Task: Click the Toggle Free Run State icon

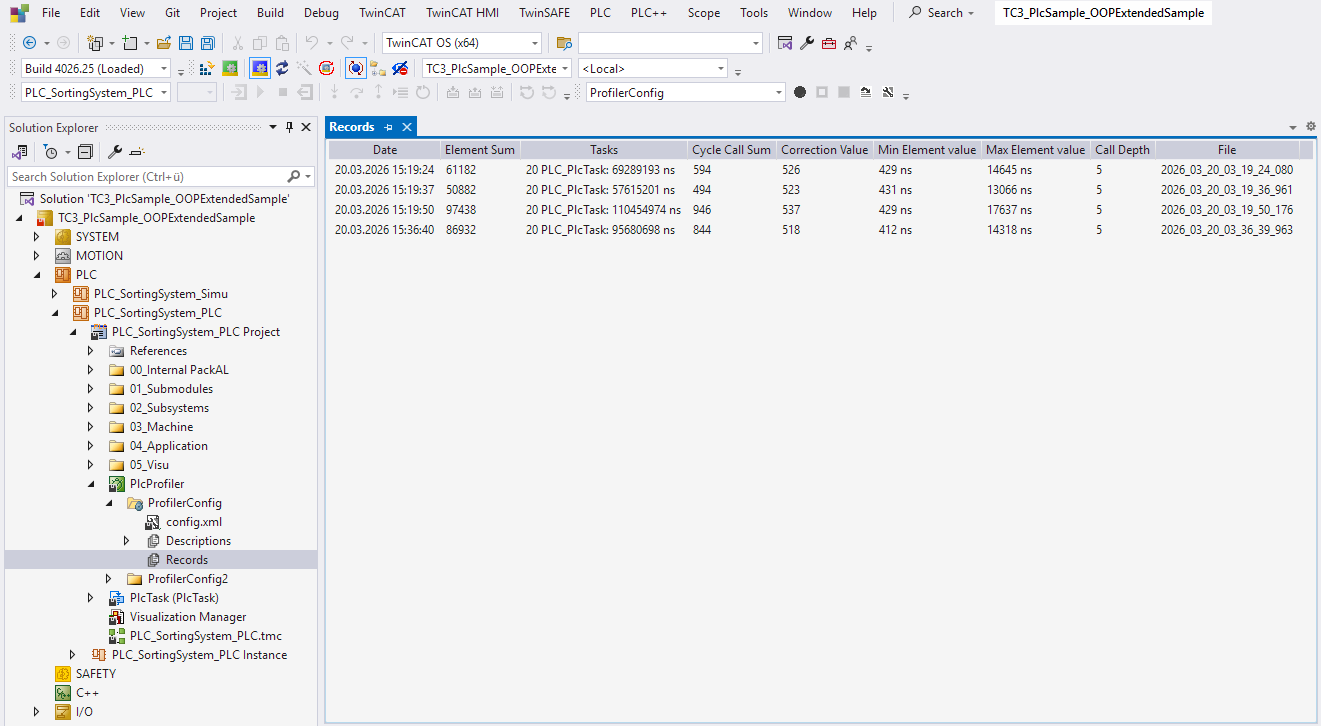Action: (x=326, y=68)
